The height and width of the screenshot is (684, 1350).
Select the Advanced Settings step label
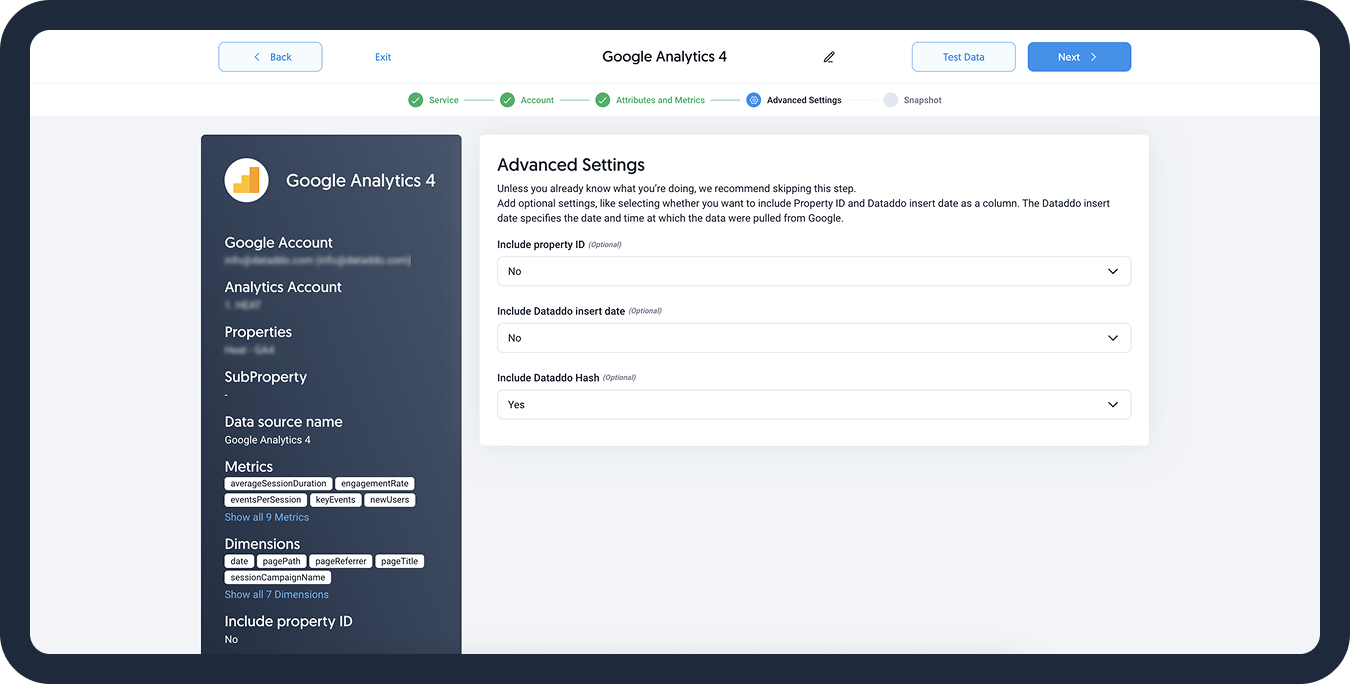click(x=804, y=100)
